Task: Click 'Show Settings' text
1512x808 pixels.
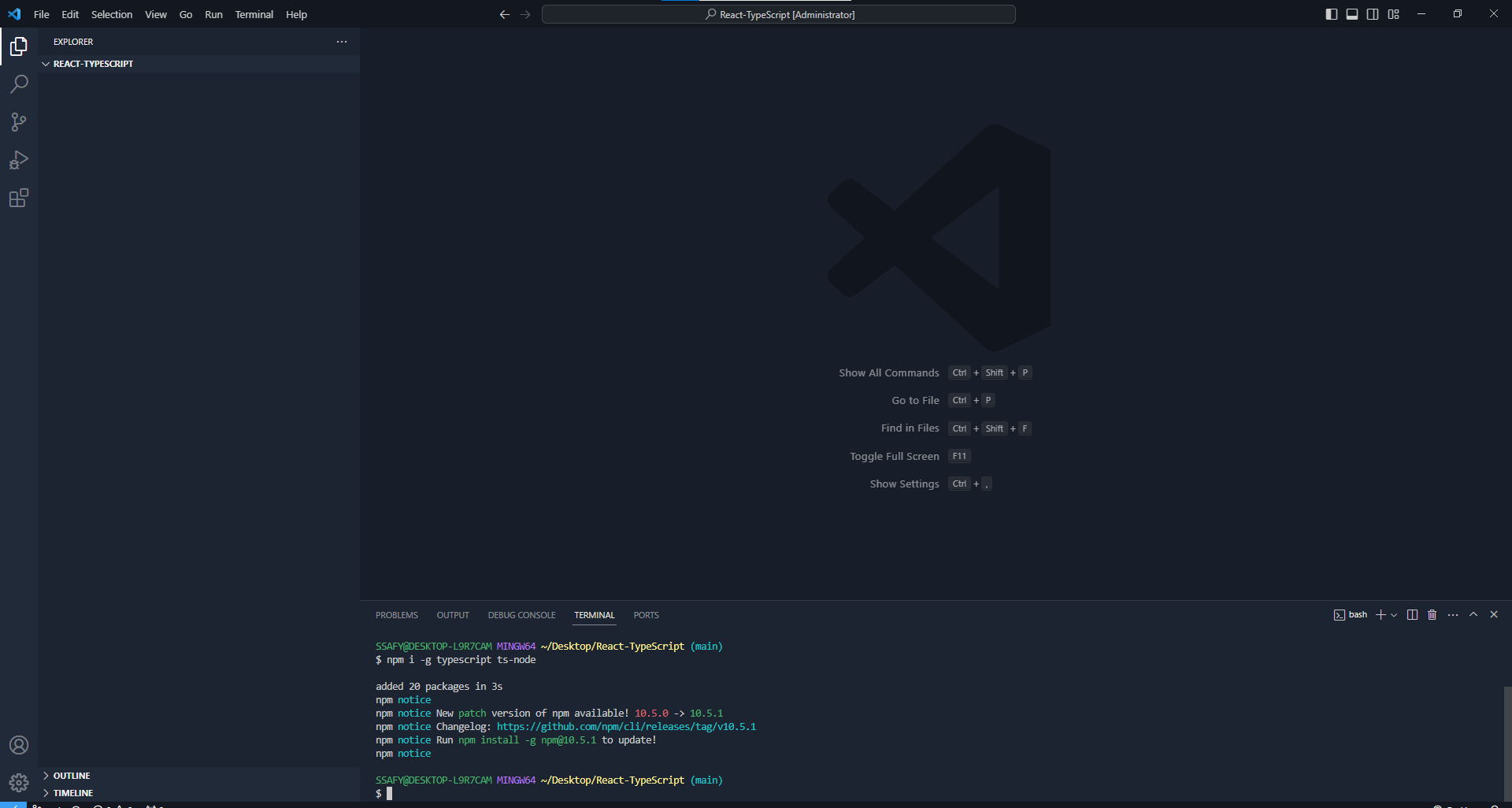Action: pos(905,484)
